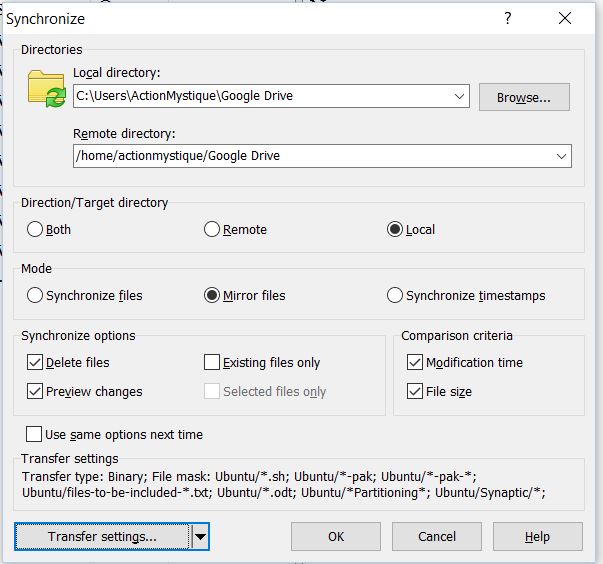This screenshot has height=564, width=603.
Task: Toggle the Modification time checkbox
Action: [x=416, y=362]
